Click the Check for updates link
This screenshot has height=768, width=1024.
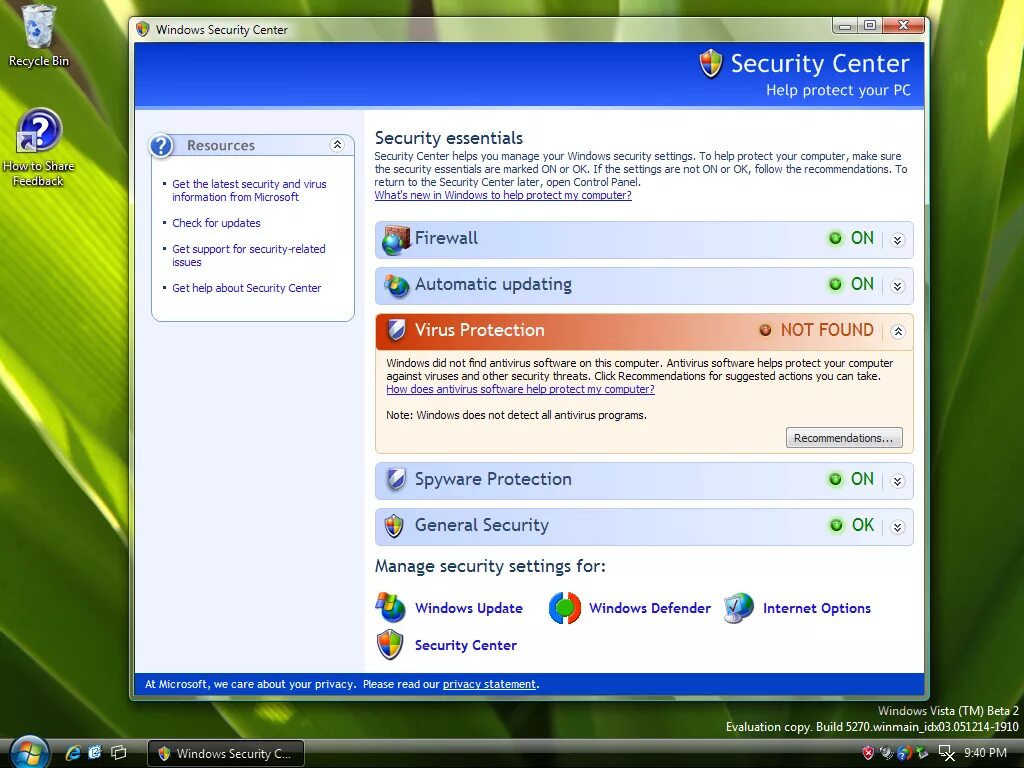(x=216, y=223)
